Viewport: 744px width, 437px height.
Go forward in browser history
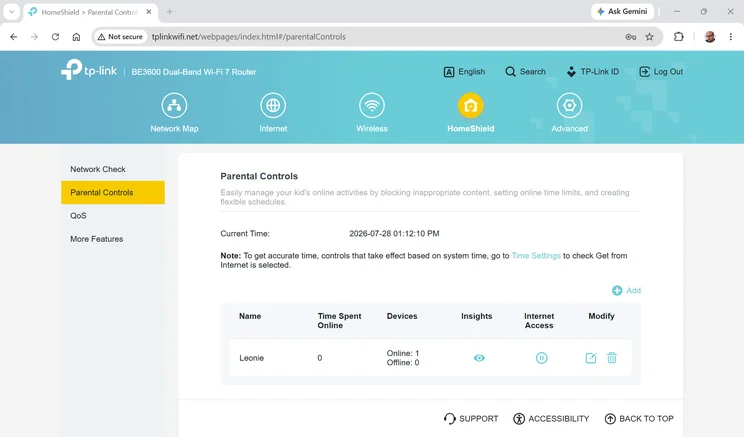pos(34,37)
